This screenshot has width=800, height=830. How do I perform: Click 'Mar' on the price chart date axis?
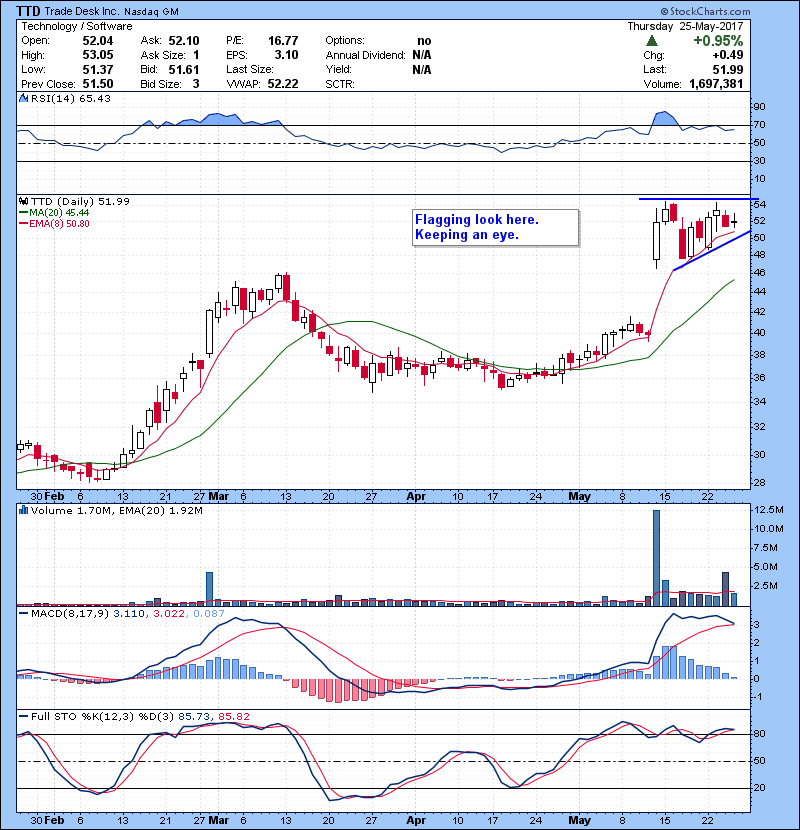click(x=219, y=497)
